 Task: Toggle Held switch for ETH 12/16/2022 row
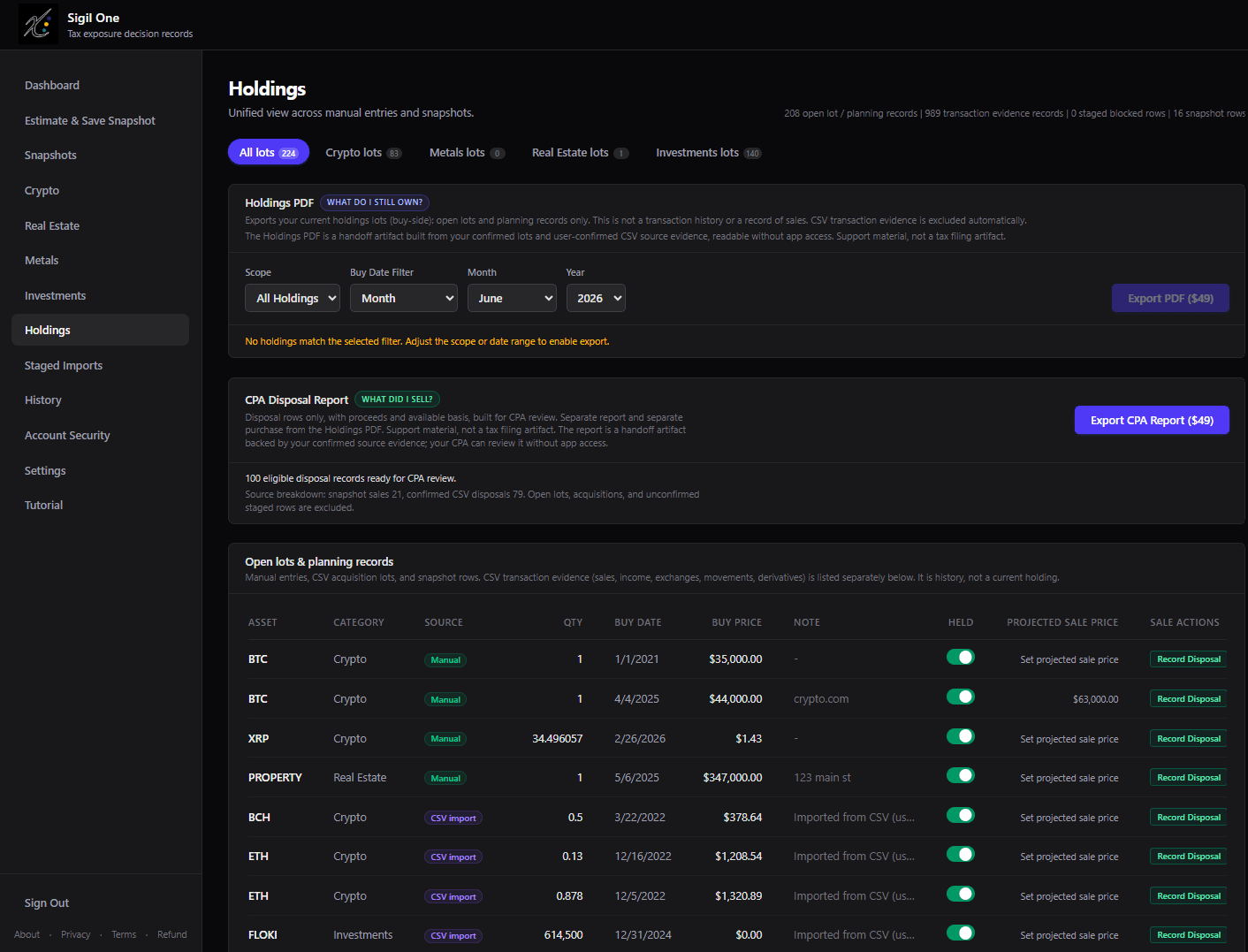[x=960, y=854]
